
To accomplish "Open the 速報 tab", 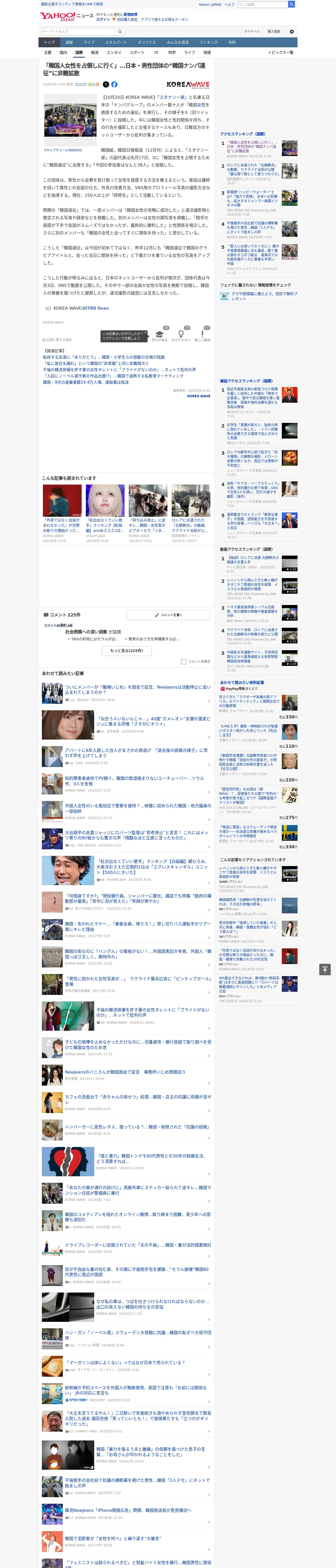I will click(69, 43).
